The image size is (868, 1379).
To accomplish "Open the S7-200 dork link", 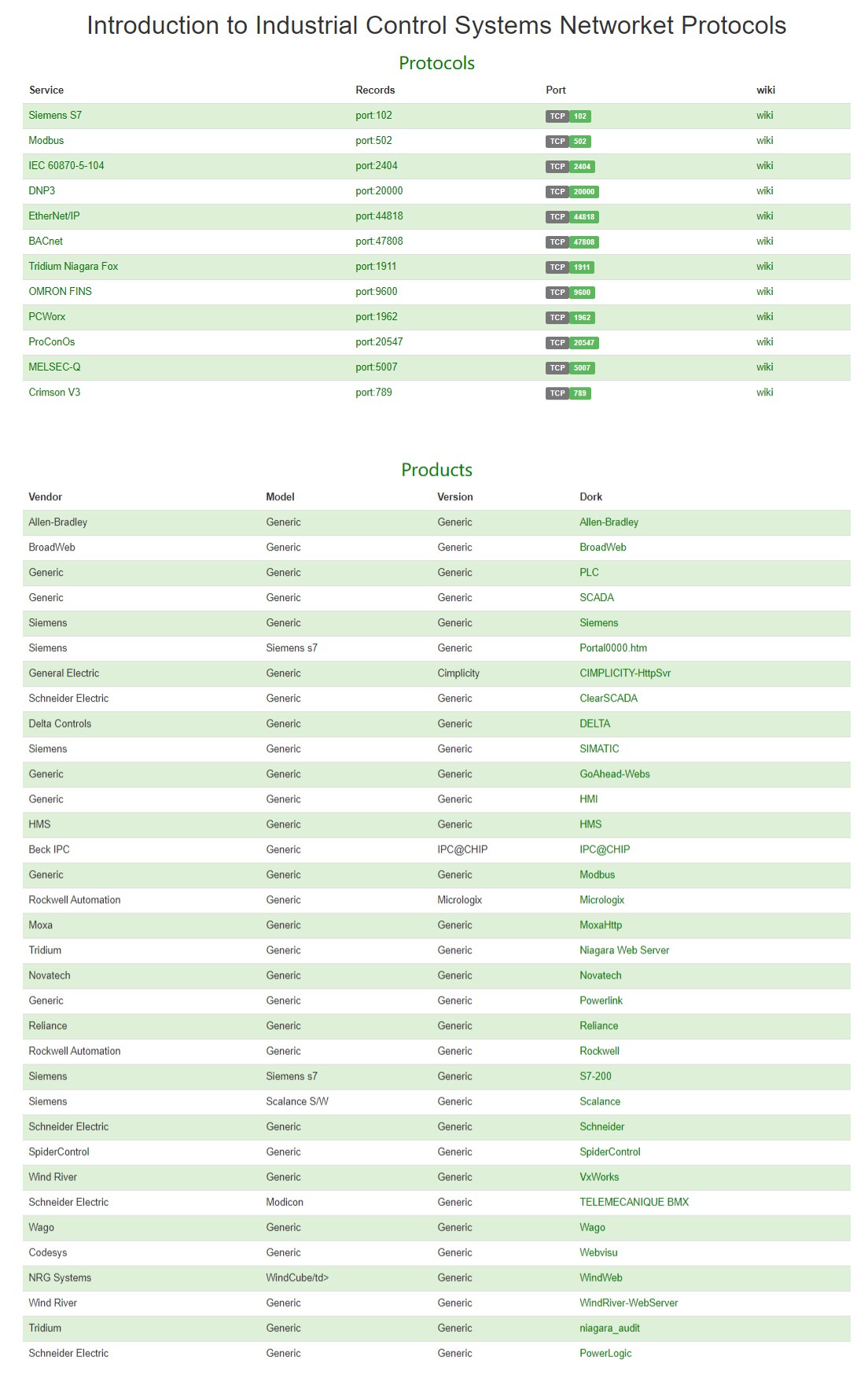I will [x=595, y=1076].
